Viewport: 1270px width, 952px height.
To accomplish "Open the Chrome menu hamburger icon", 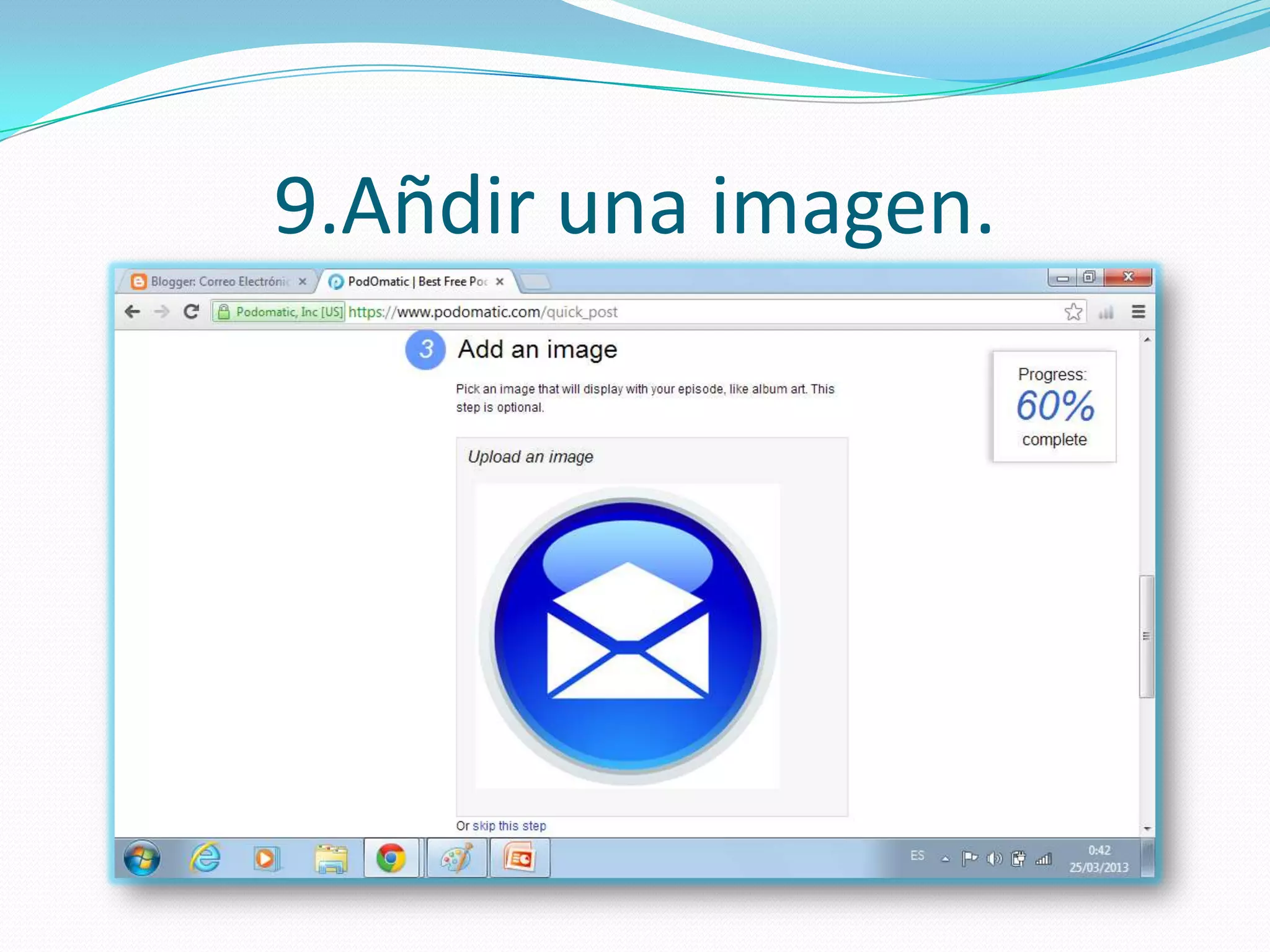I will click(x=1139, y=312).
